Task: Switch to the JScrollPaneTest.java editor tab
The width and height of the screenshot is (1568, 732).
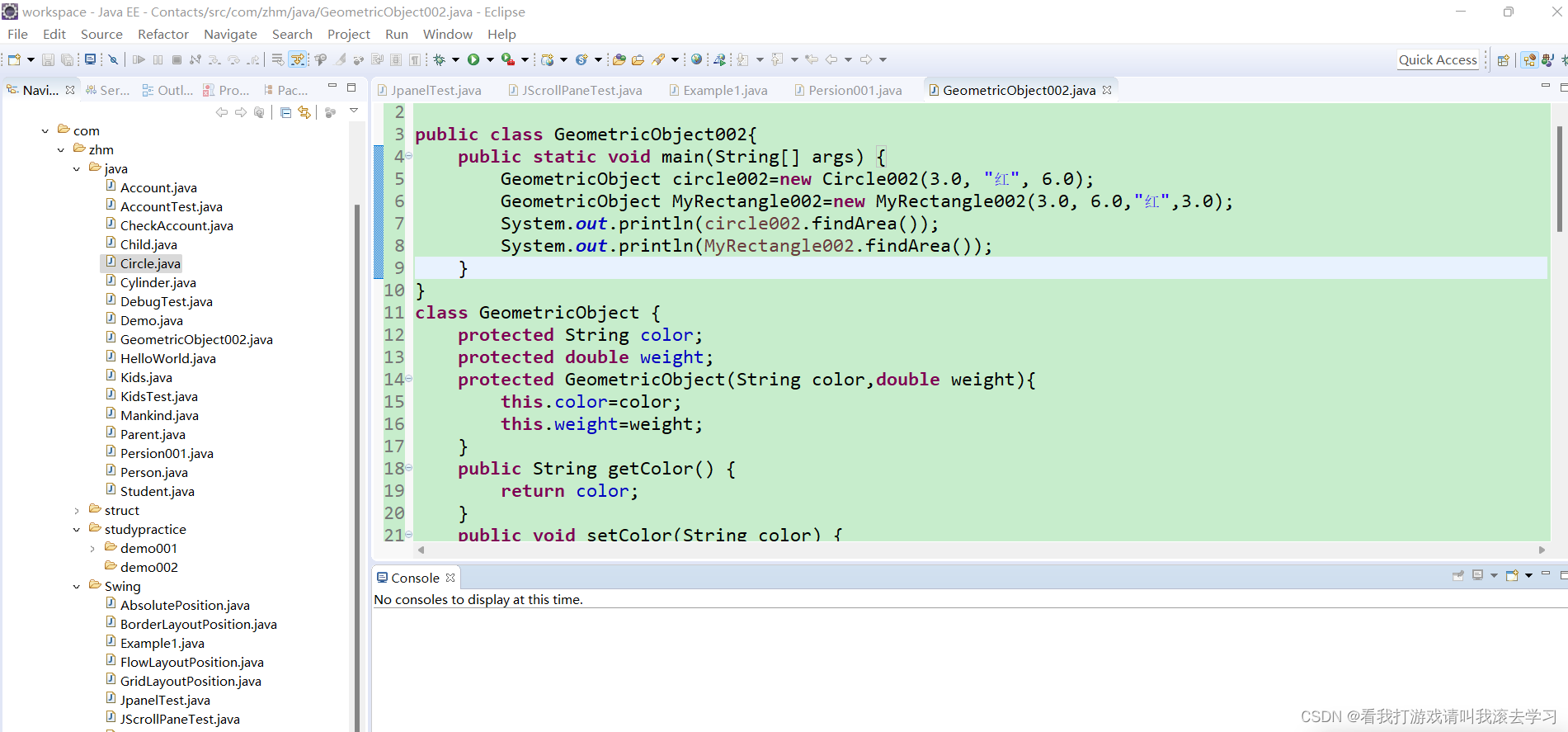Action: (x=575, y=90)
